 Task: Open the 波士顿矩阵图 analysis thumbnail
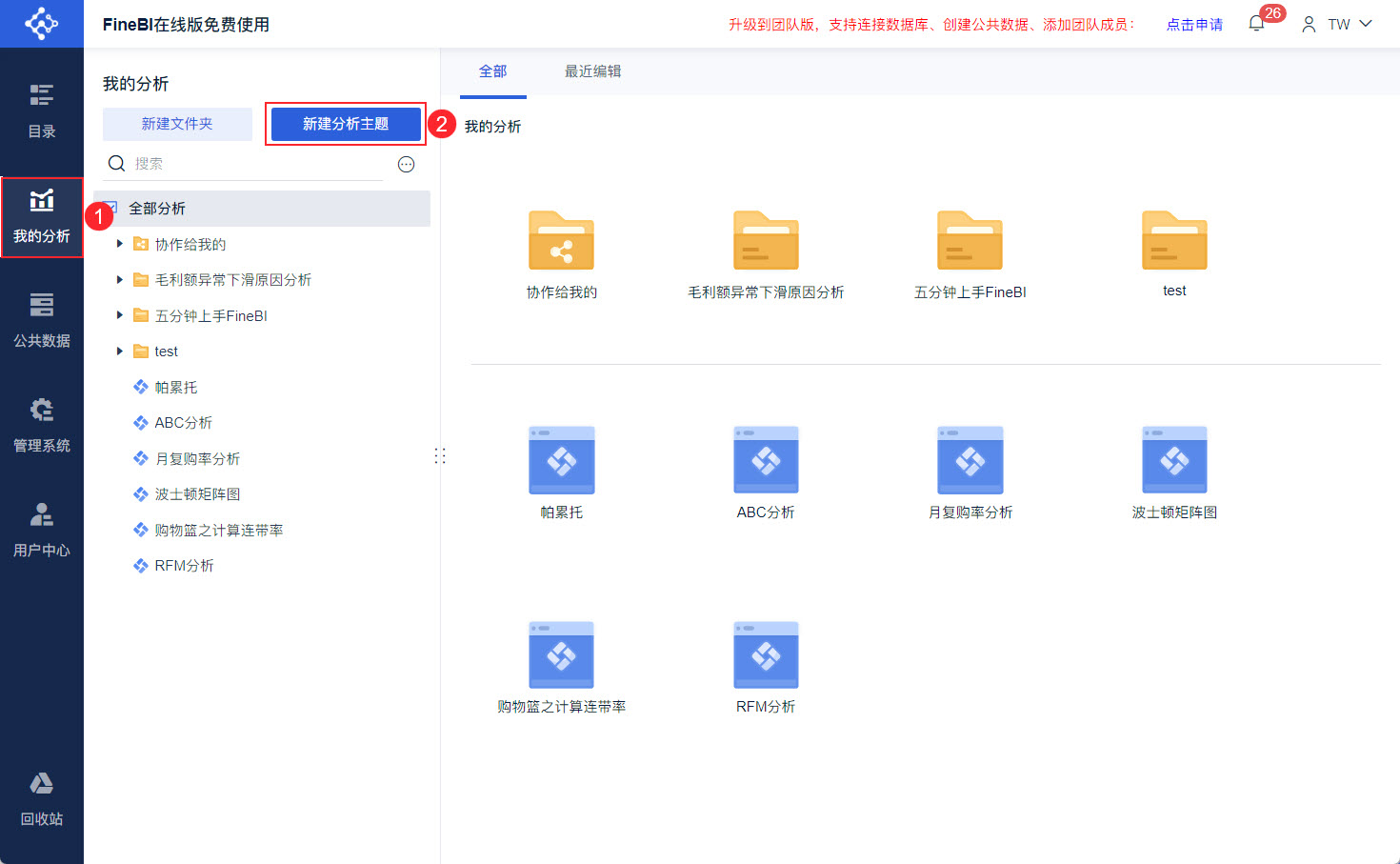pos(1174,460)
